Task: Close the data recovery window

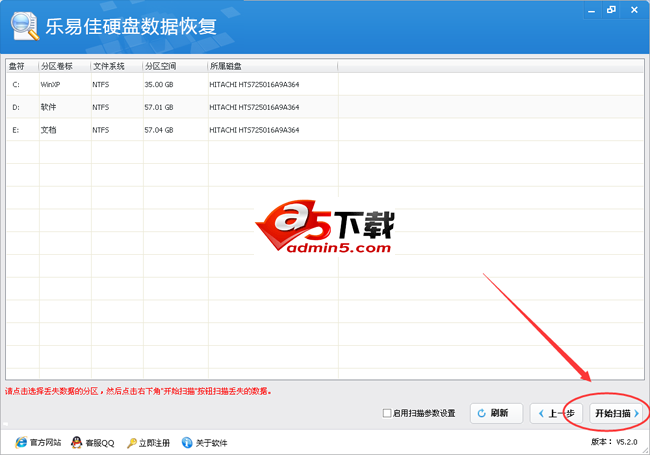Action: pos(634,10)
